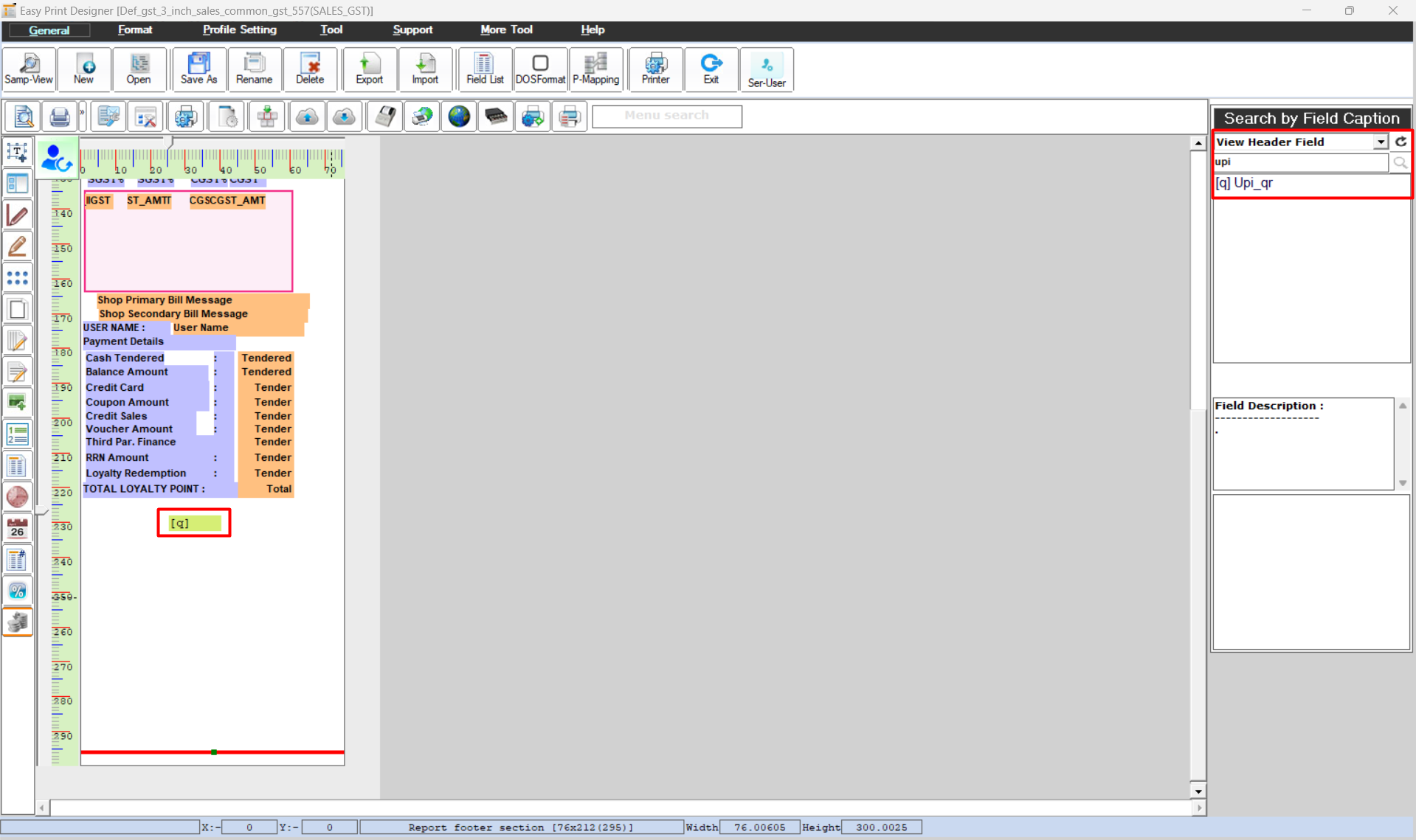Select the clock time field tool
This screenshot has width=1416, height=840.
(17, 496)
